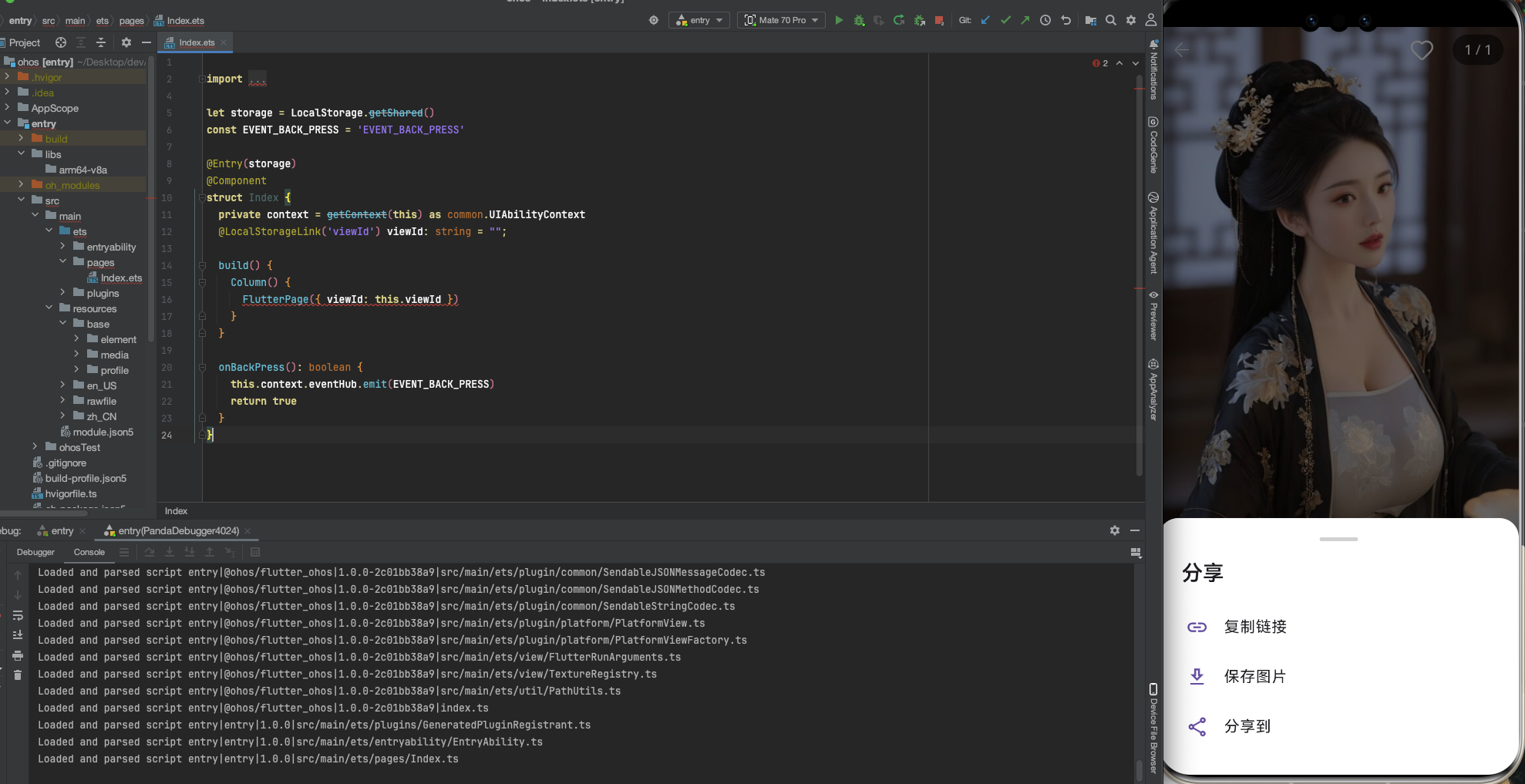This screenshot has height=784, width=1525.
Task: Tap 保存图片 in the share sheet
Action: 1340,676
